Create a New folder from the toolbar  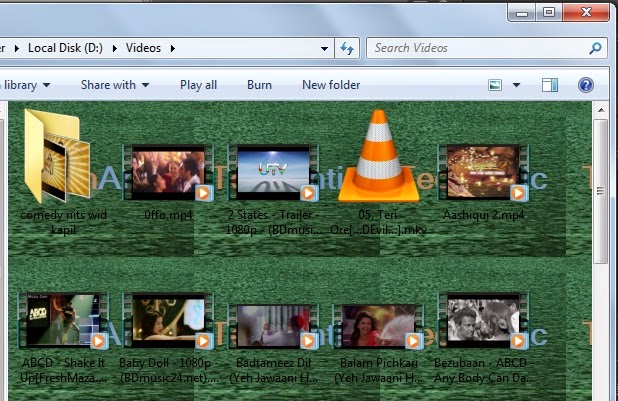[x=331, y=85]
